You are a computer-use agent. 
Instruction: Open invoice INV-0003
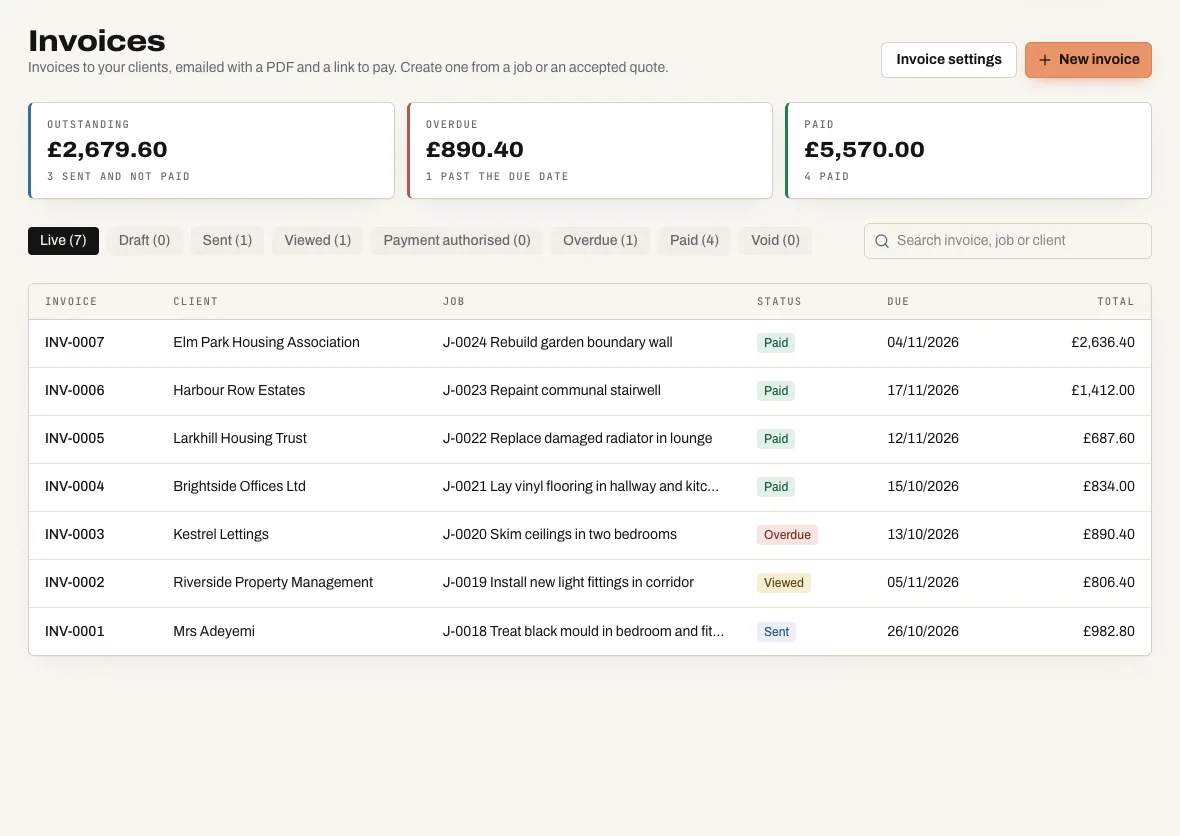pyautogui.click(x=75, y=535)
